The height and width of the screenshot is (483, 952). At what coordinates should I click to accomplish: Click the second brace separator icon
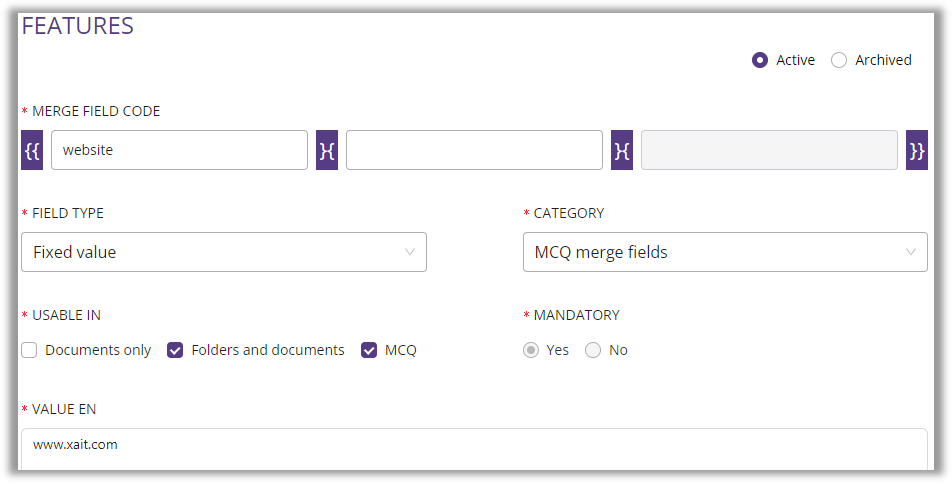click(622, 150)
